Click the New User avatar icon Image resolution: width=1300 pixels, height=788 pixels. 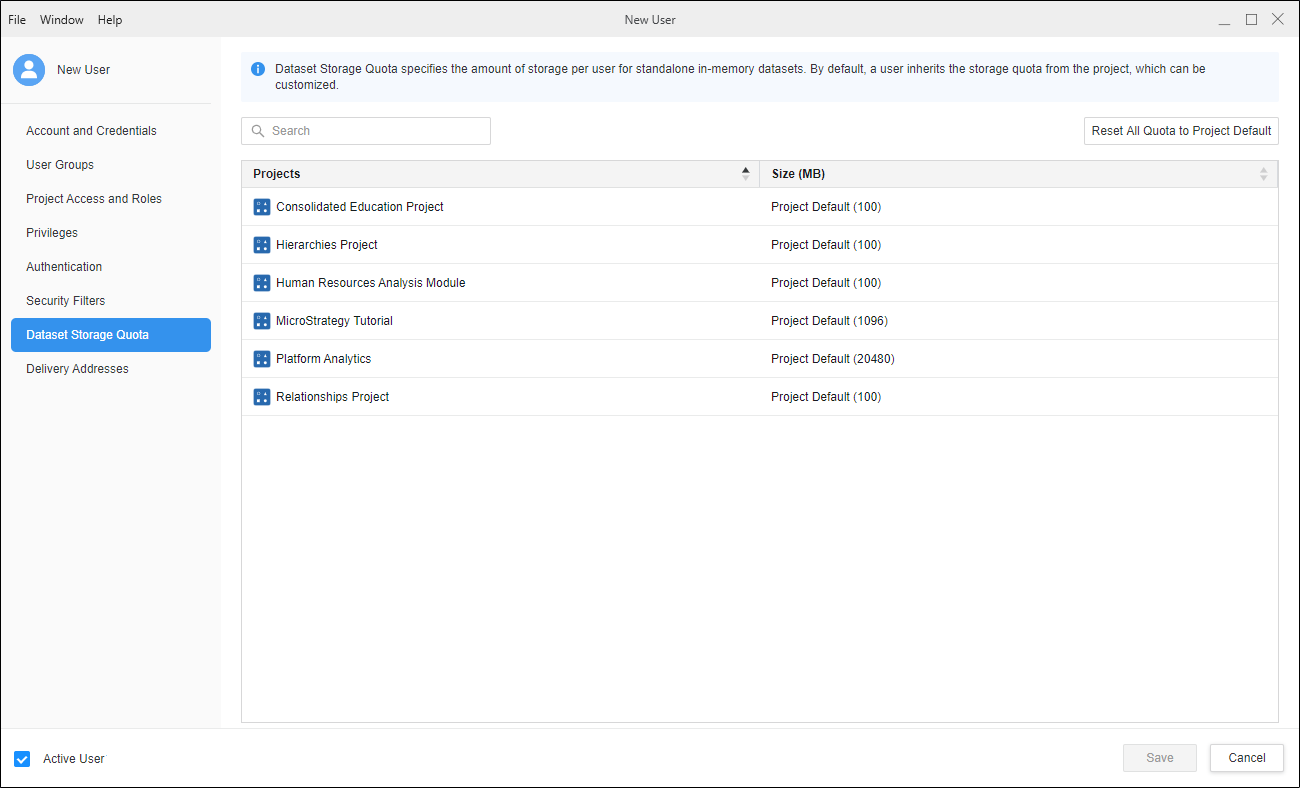[29, 70]
